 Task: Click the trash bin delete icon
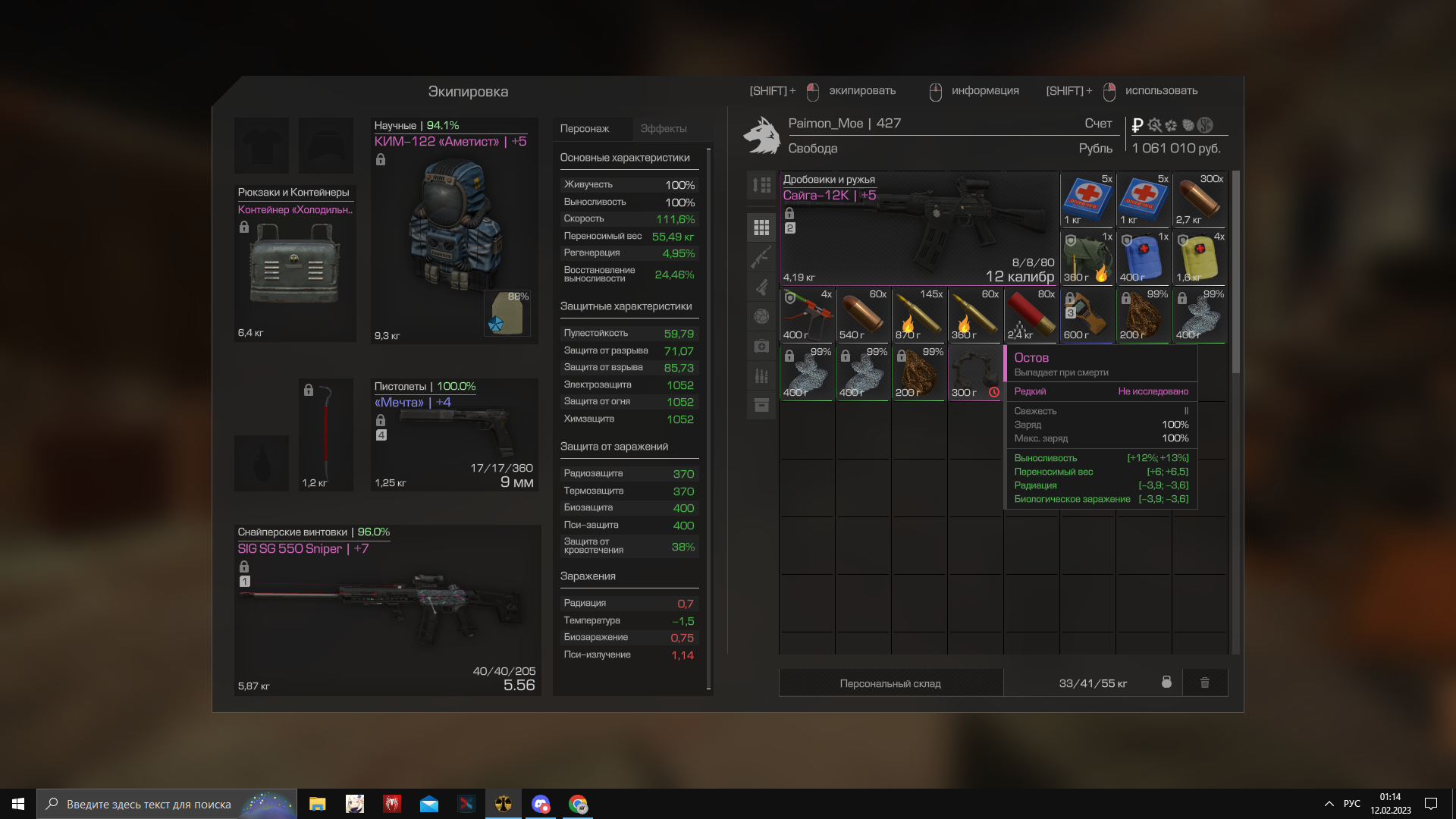[x=1205, y=682]
